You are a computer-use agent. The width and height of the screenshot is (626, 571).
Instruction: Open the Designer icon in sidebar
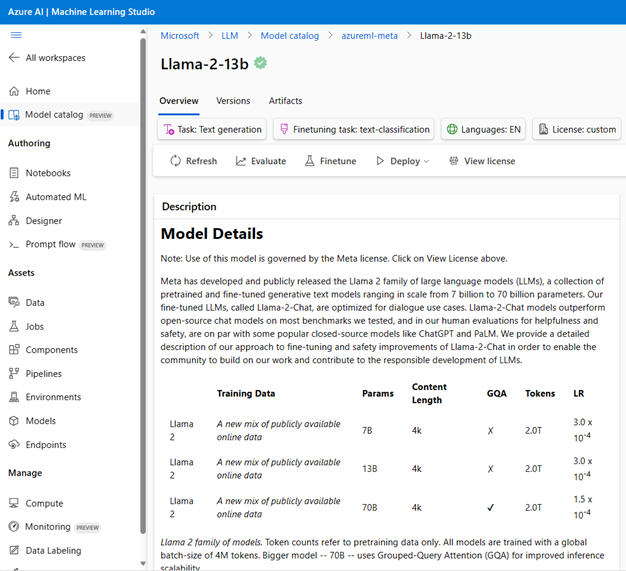(14, 220)
